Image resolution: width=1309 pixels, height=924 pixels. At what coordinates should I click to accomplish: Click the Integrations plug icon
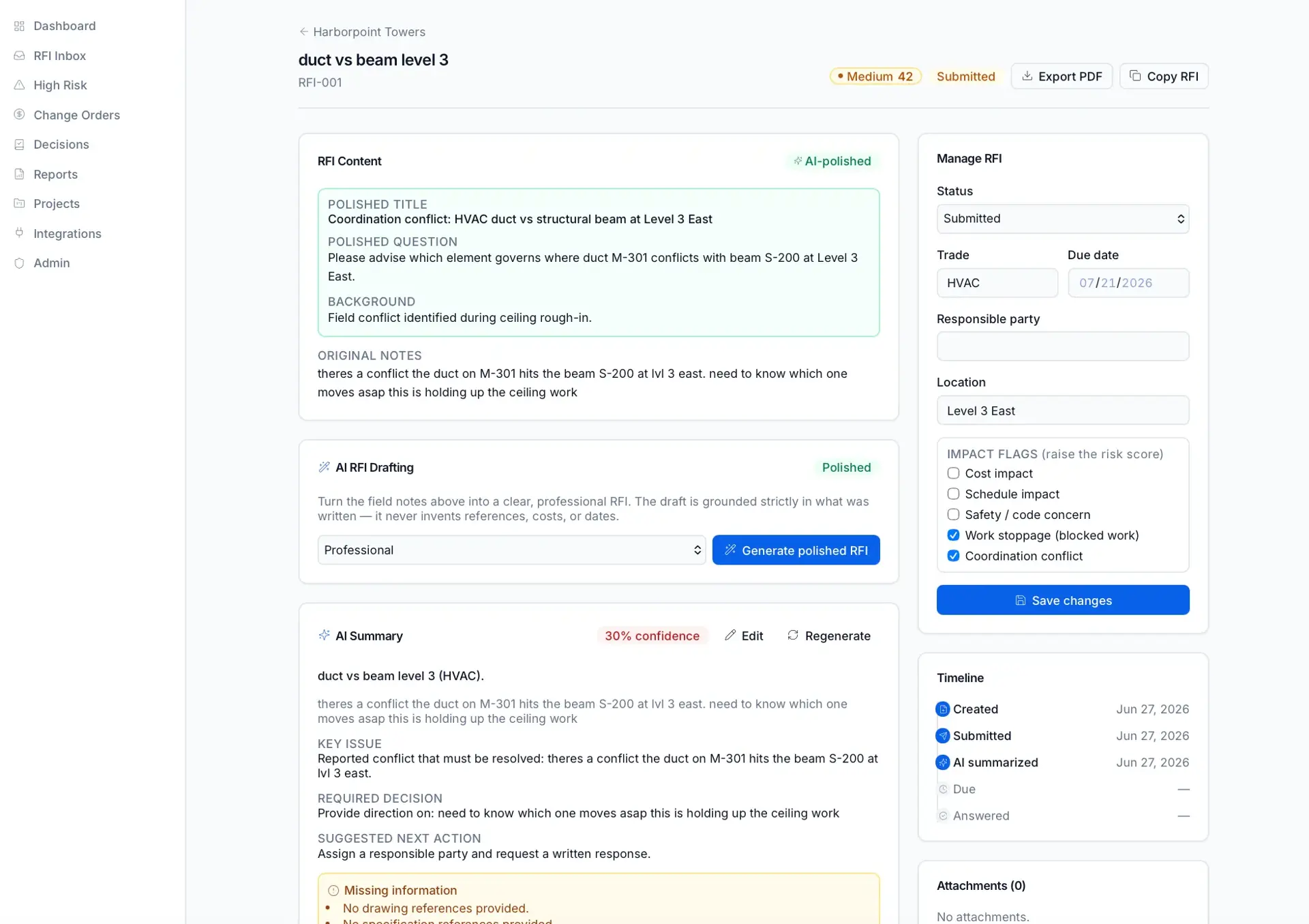pos(19,233)
